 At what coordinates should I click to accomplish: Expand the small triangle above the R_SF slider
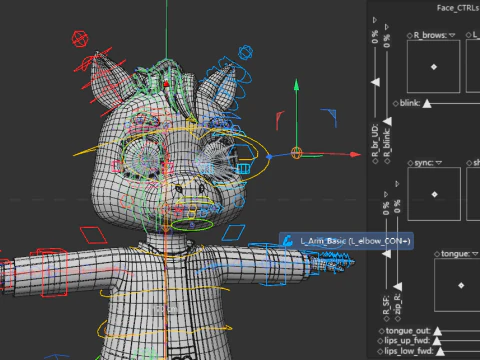tap(386, 194)
